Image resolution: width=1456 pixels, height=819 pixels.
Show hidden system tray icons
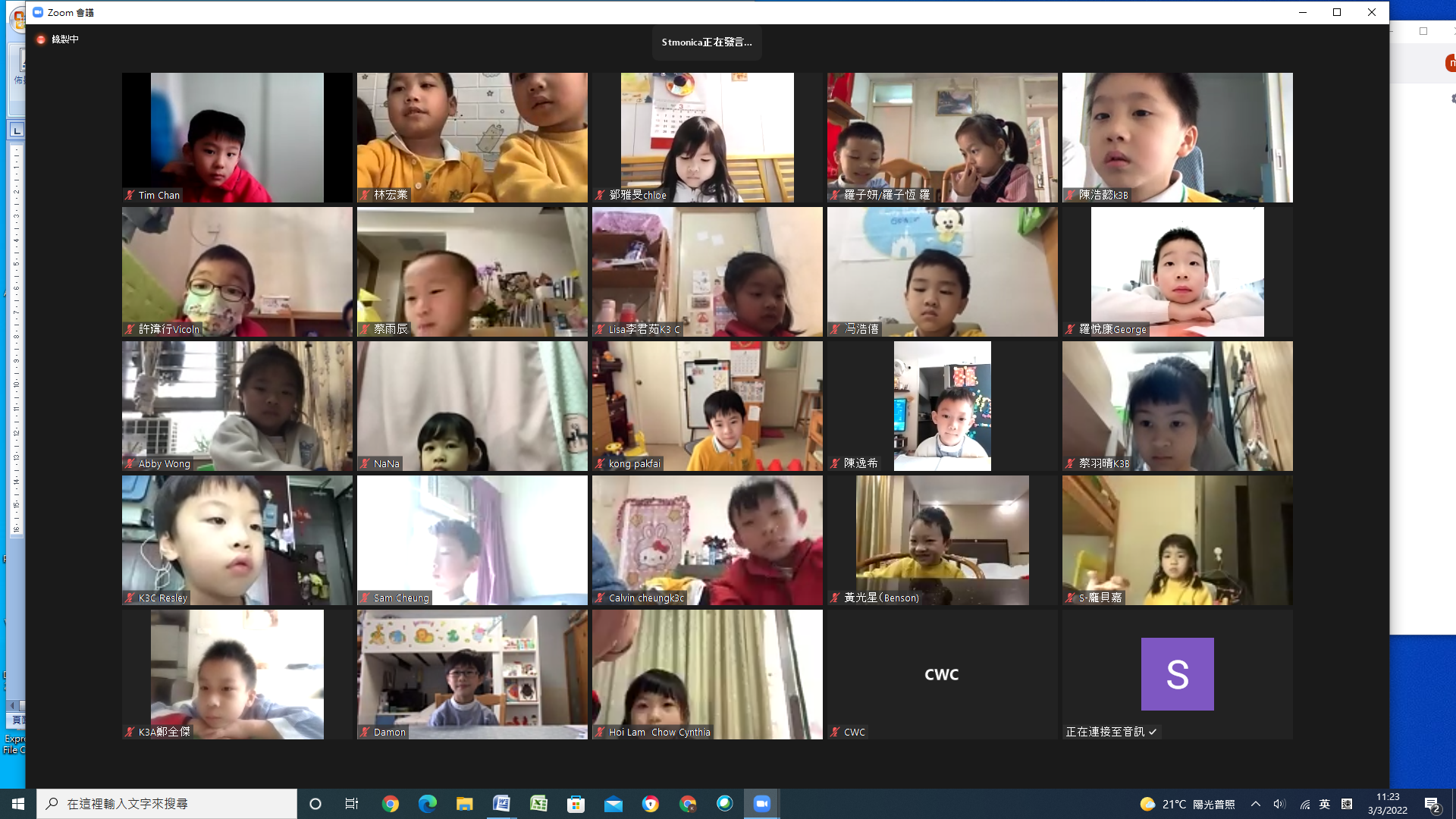coord(1256,804)
